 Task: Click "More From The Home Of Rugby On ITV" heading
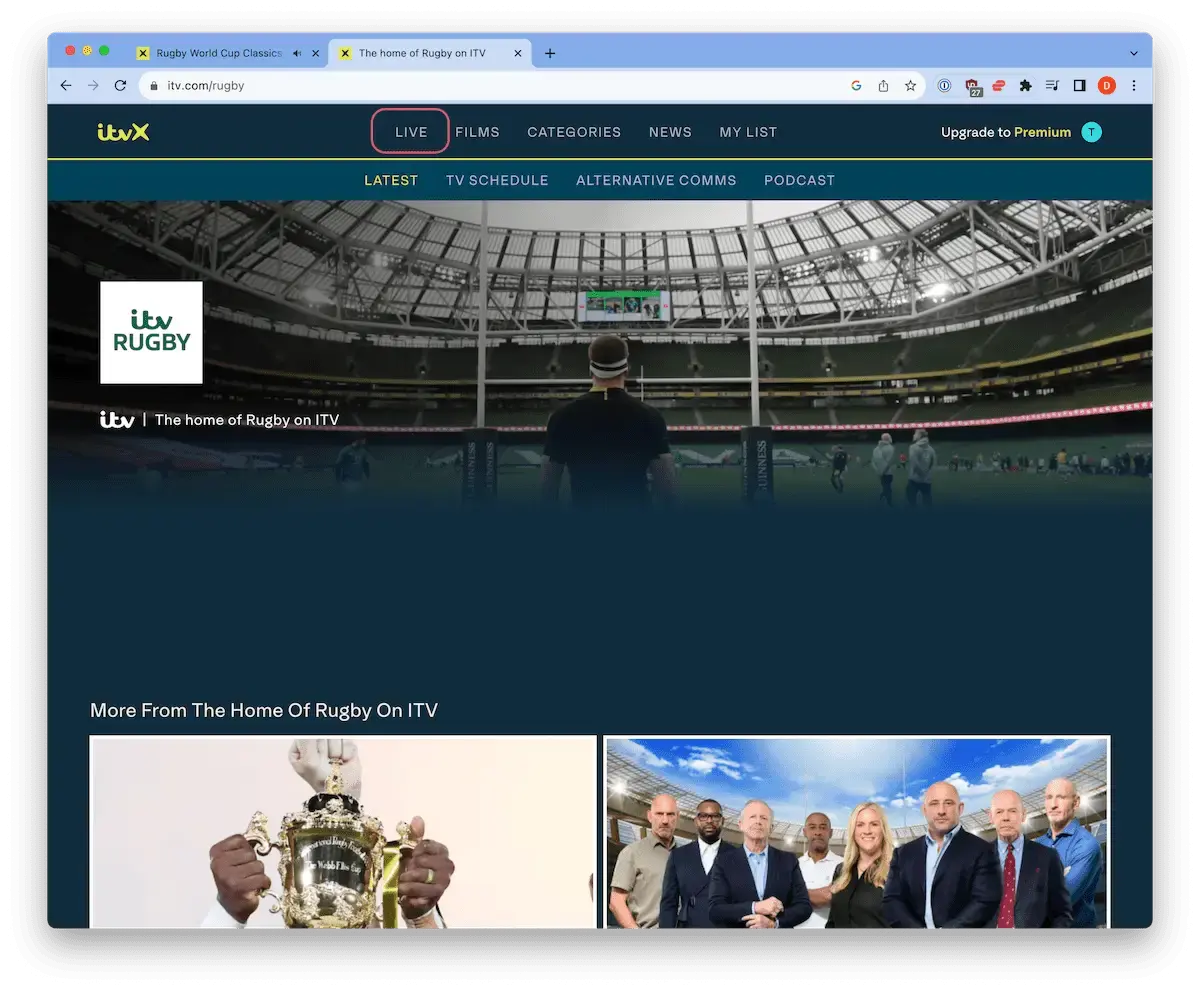(264, 710)
